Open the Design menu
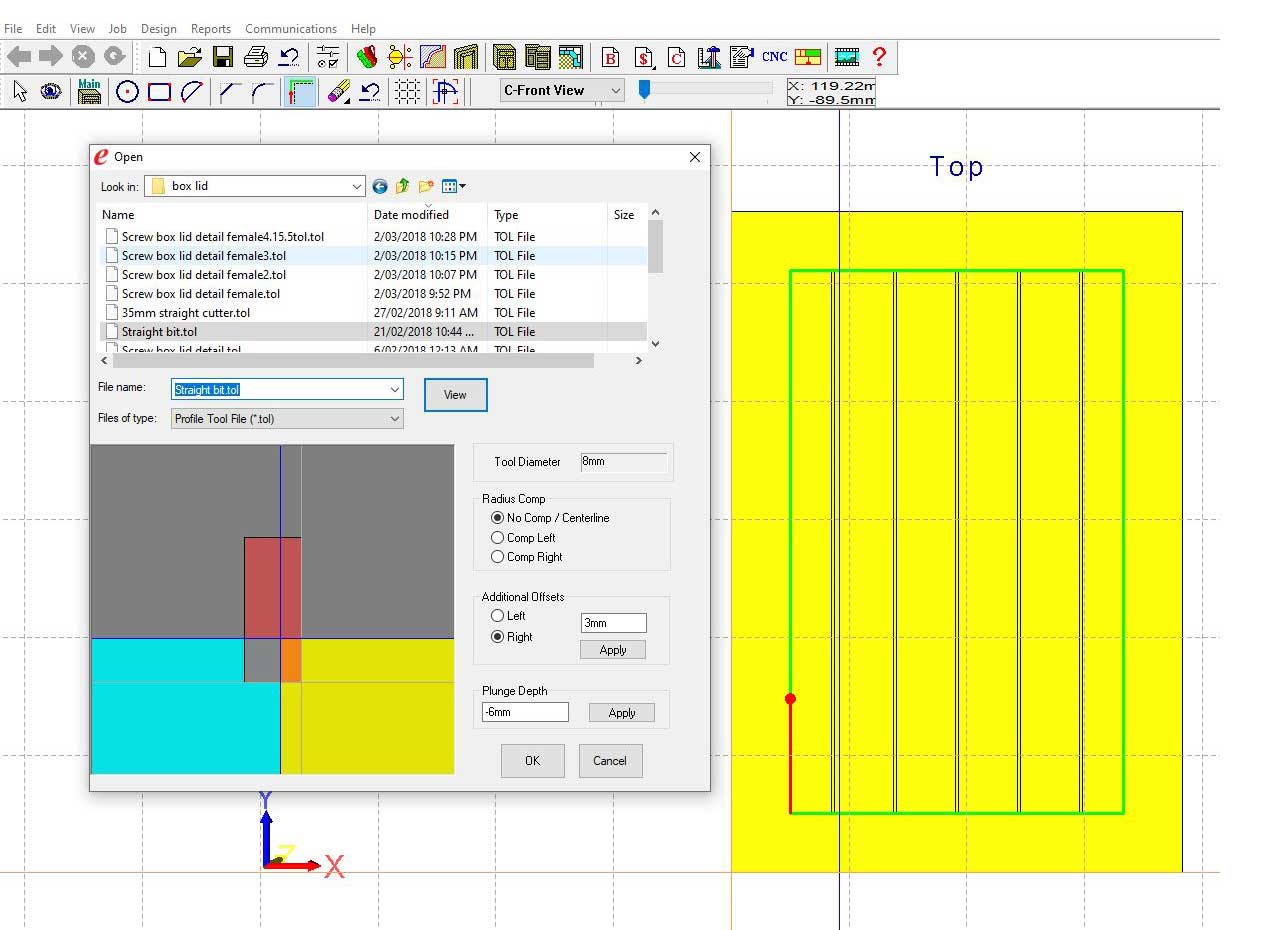Viewport: 1282px width, 930px height. tap(158, 29)
